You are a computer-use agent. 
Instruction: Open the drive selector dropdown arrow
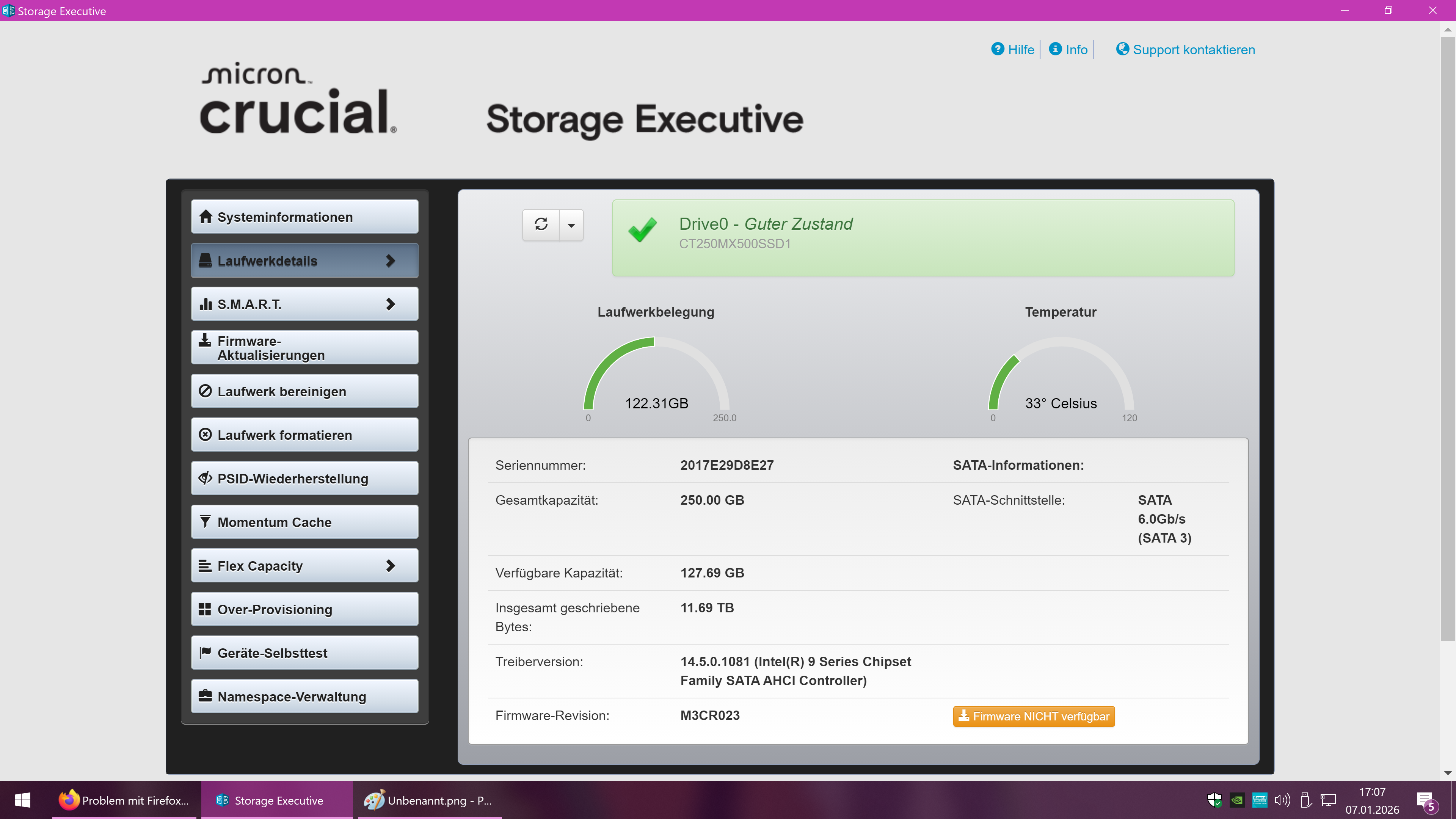coord(571,226)
